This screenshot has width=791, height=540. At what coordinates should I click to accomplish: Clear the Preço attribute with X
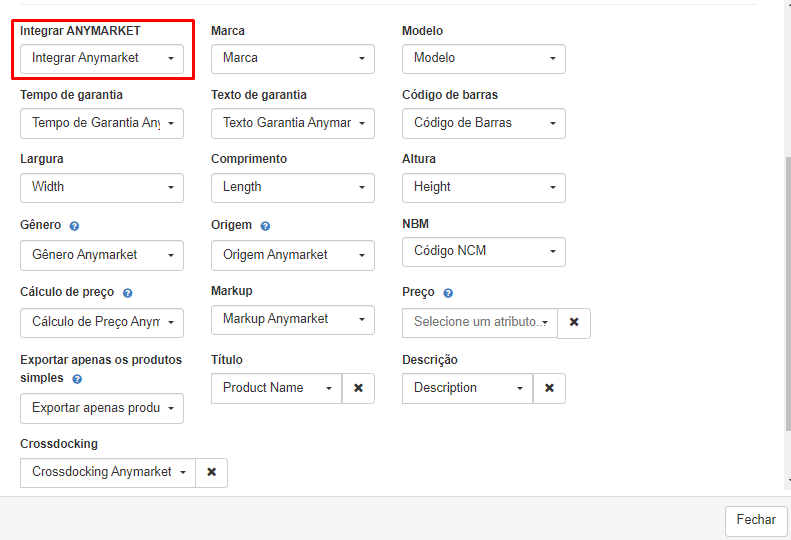tap(574, 323)
